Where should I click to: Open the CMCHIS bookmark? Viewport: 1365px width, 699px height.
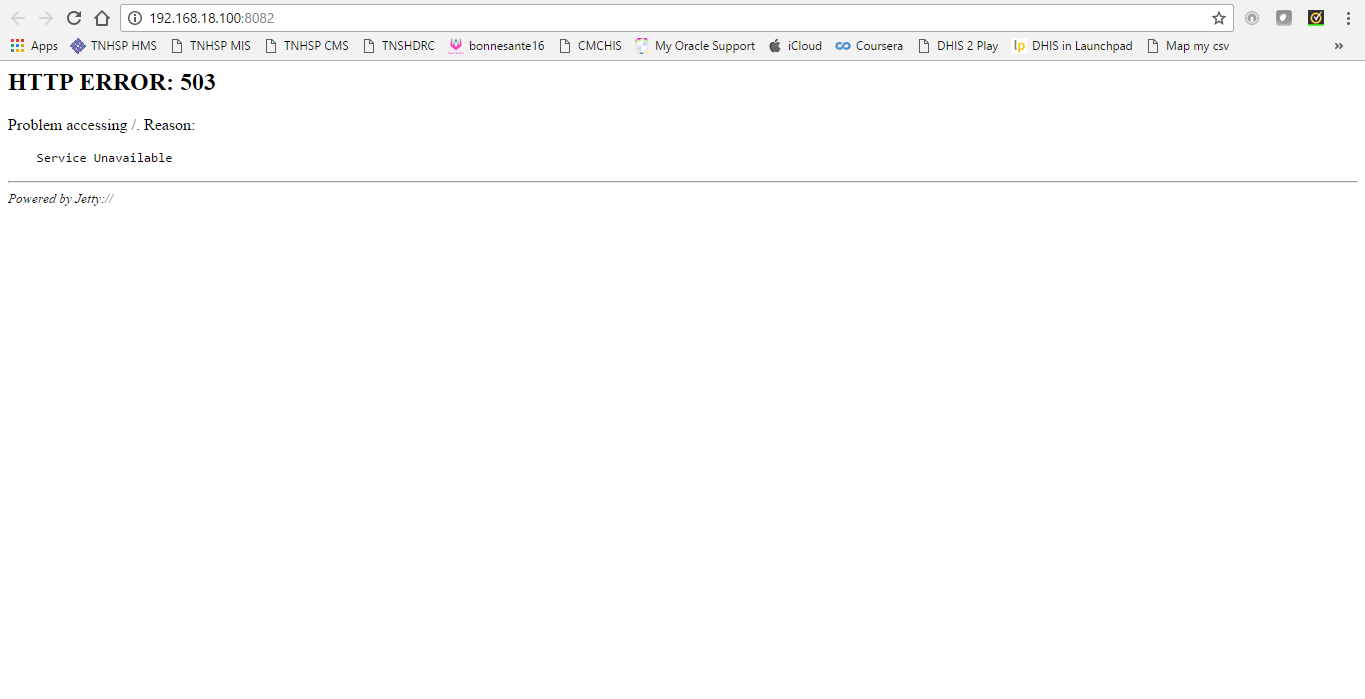(590, 46)
